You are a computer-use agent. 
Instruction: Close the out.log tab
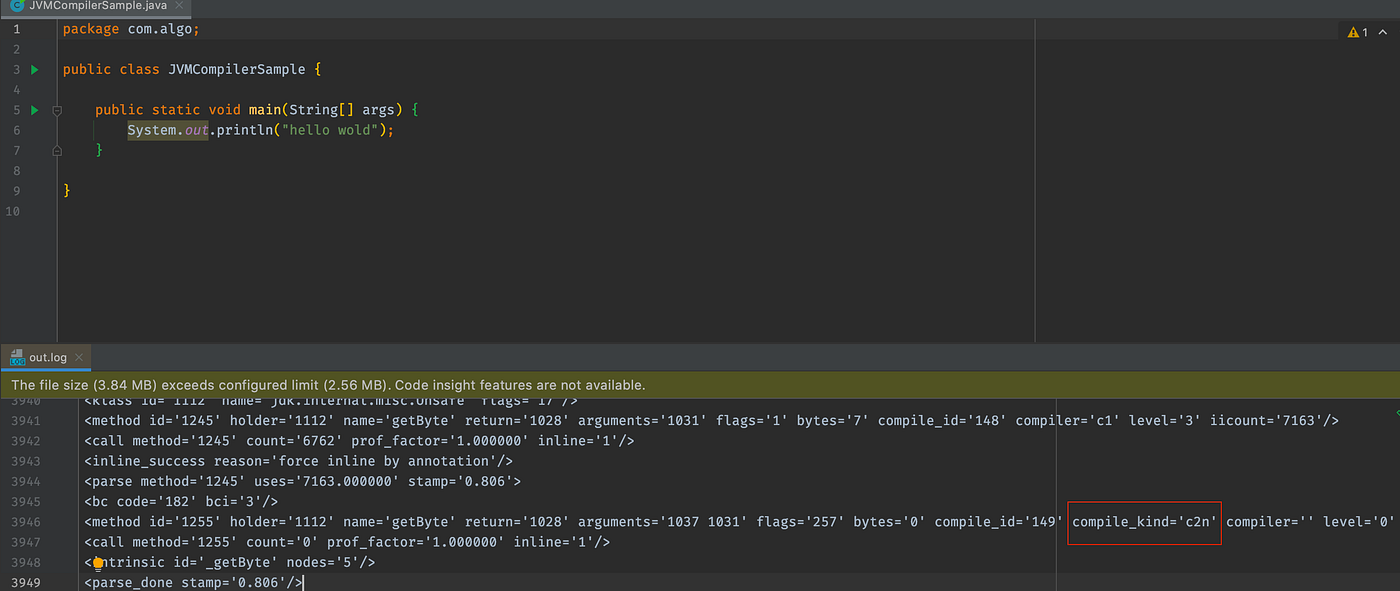(x=79, y=357)
